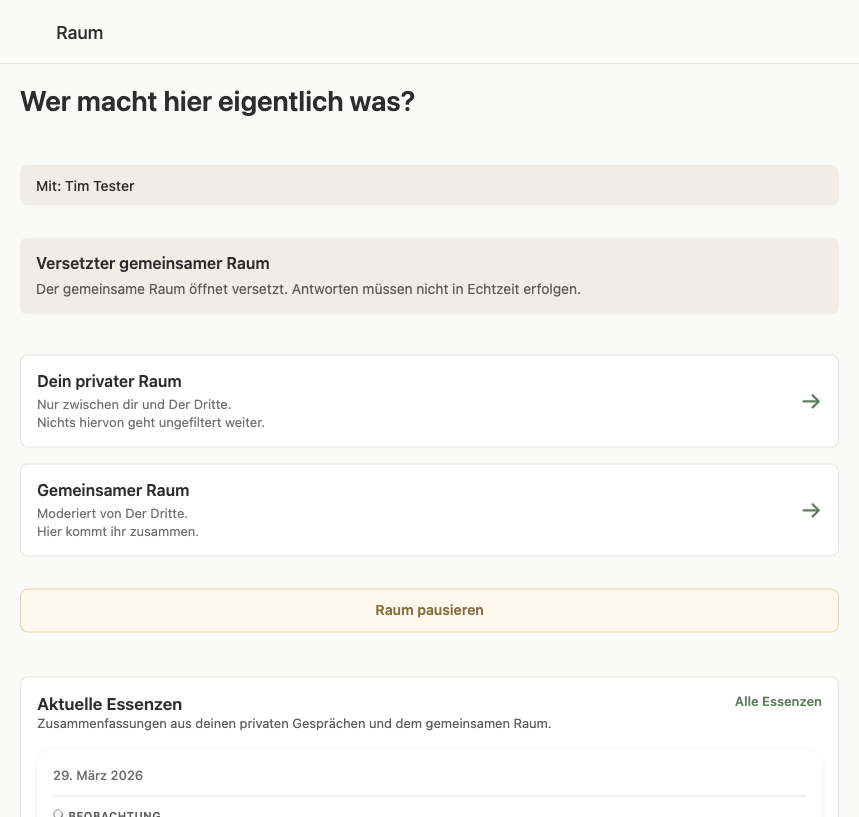Select the date 29. März 2026
Screen dimensions: 859x817
click(x=98, y=775)
